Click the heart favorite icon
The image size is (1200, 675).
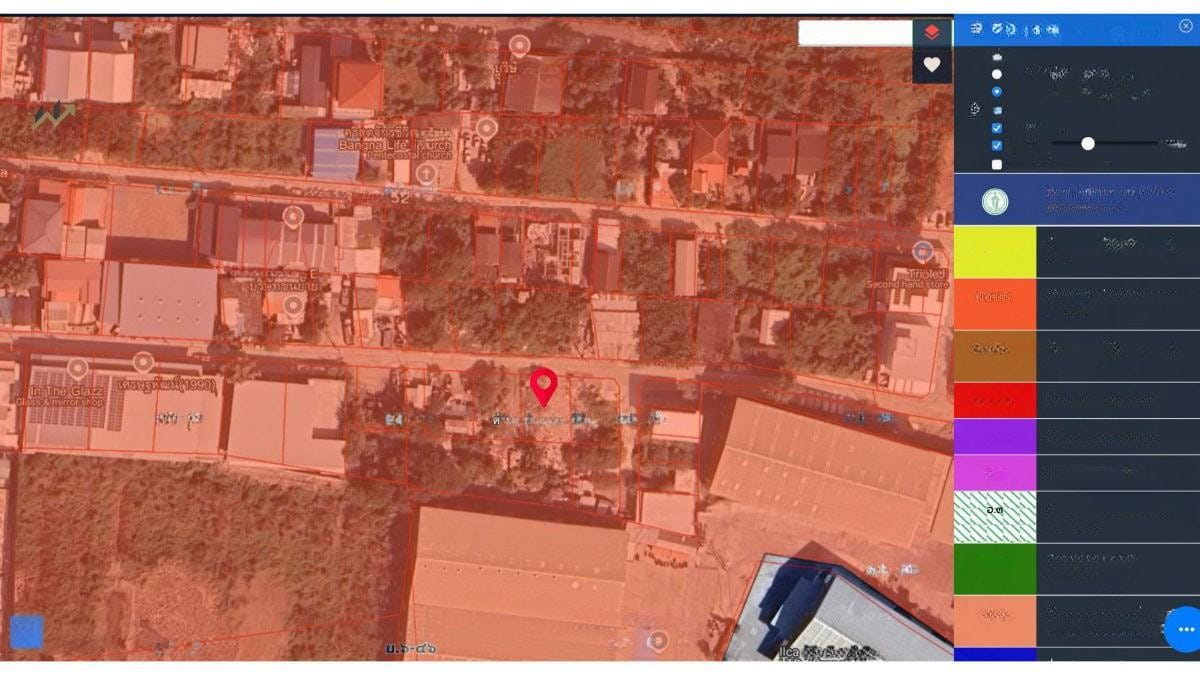931,65
